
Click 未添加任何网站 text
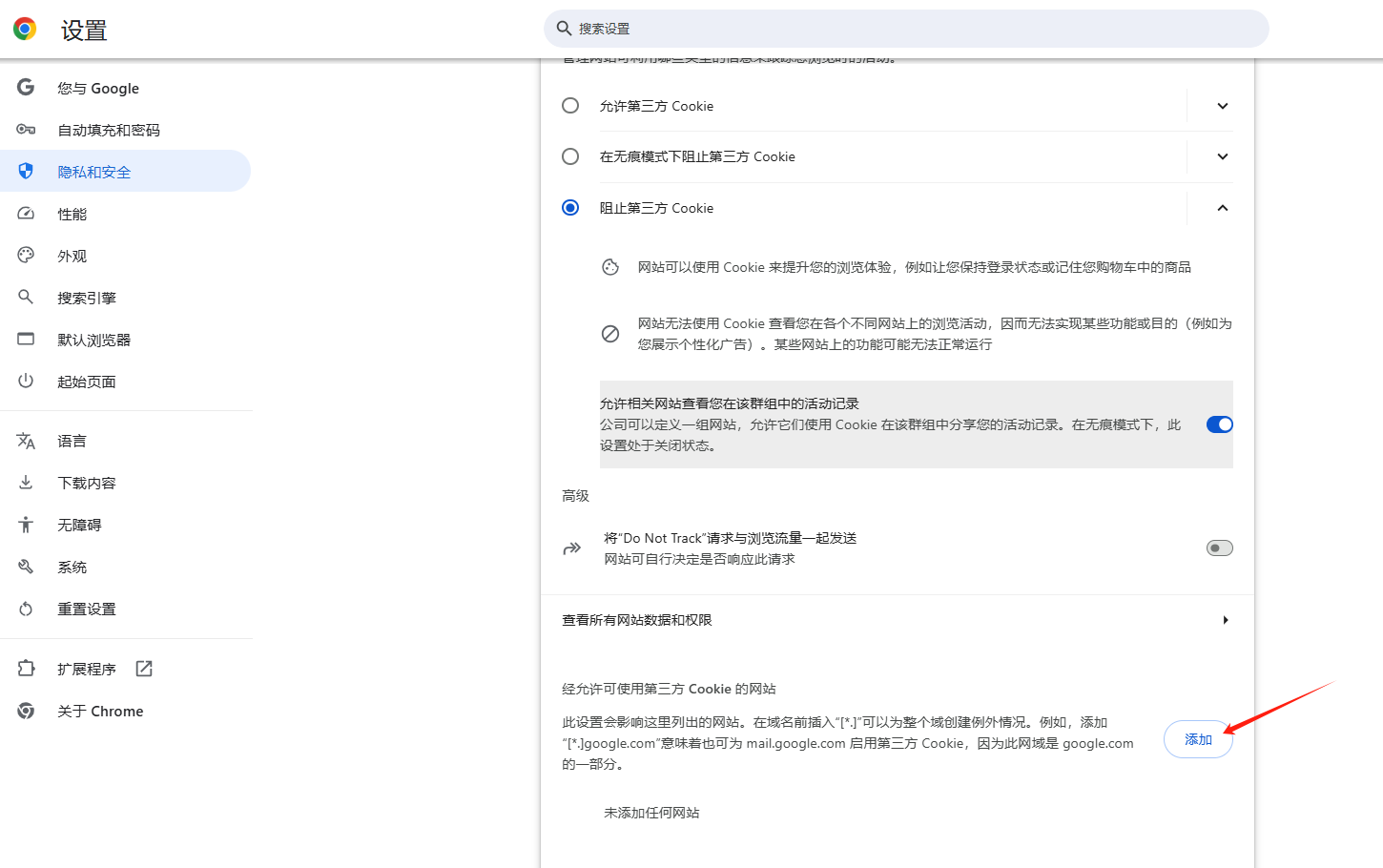(x=651, y=813)
